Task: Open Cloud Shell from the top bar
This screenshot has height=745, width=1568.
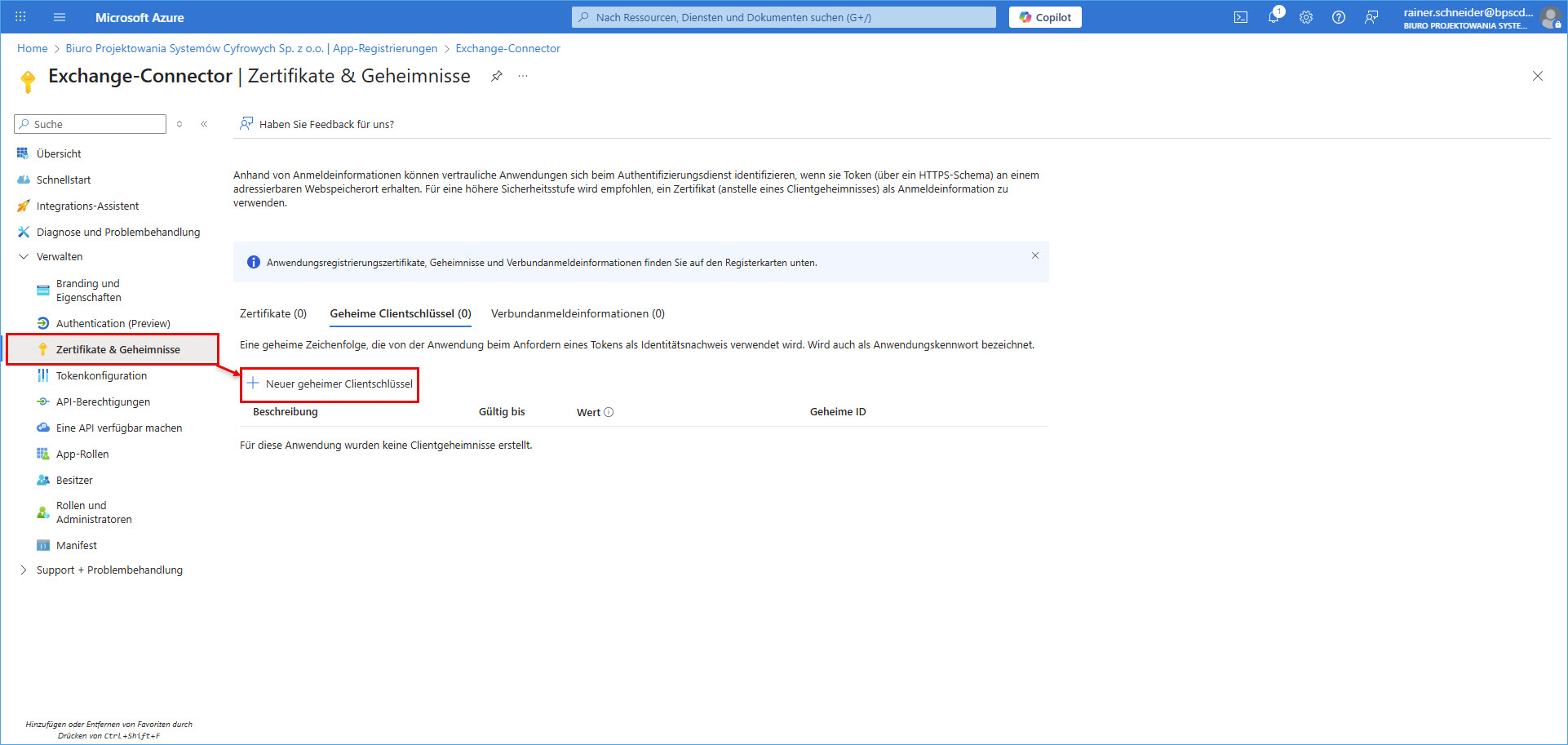Action: [x=1241, y=17]
